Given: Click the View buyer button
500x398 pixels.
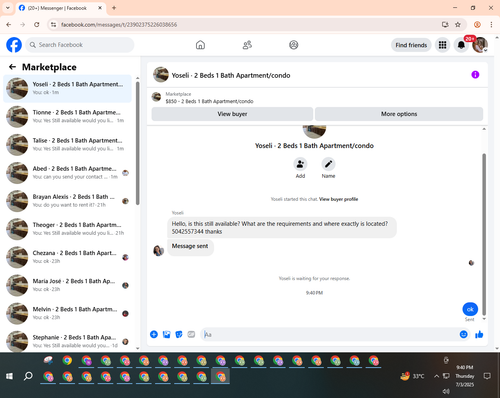Looking at the screenshot, I should [x=232, y=114].
